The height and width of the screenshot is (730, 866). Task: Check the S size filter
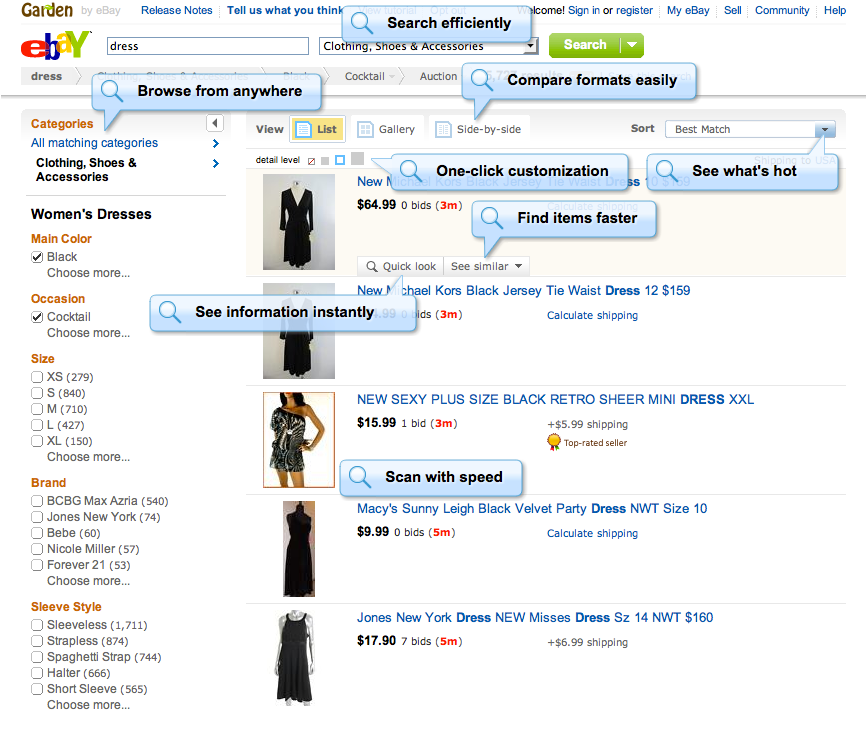pyautogui.click(x=37, y=393)
